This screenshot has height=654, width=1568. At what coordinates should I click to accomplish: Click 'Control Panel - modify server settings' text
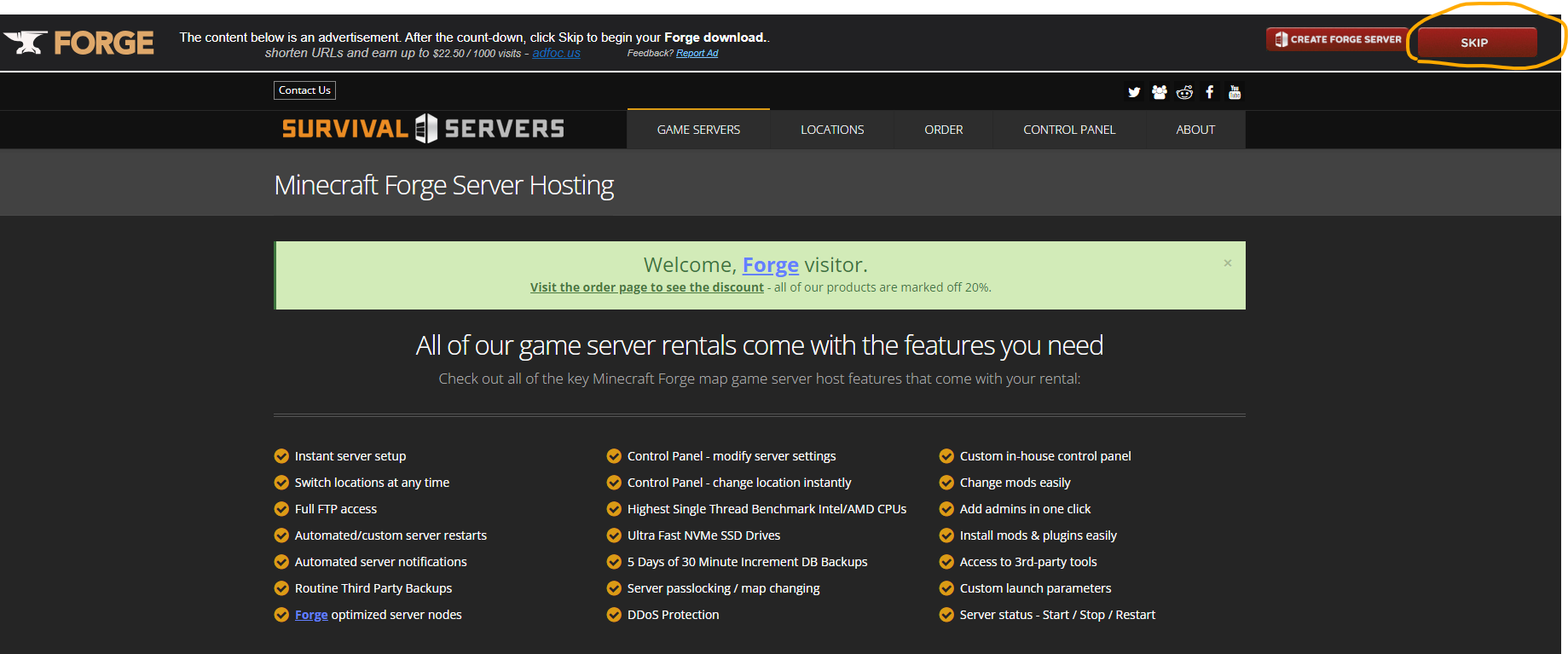pos(732,456)
